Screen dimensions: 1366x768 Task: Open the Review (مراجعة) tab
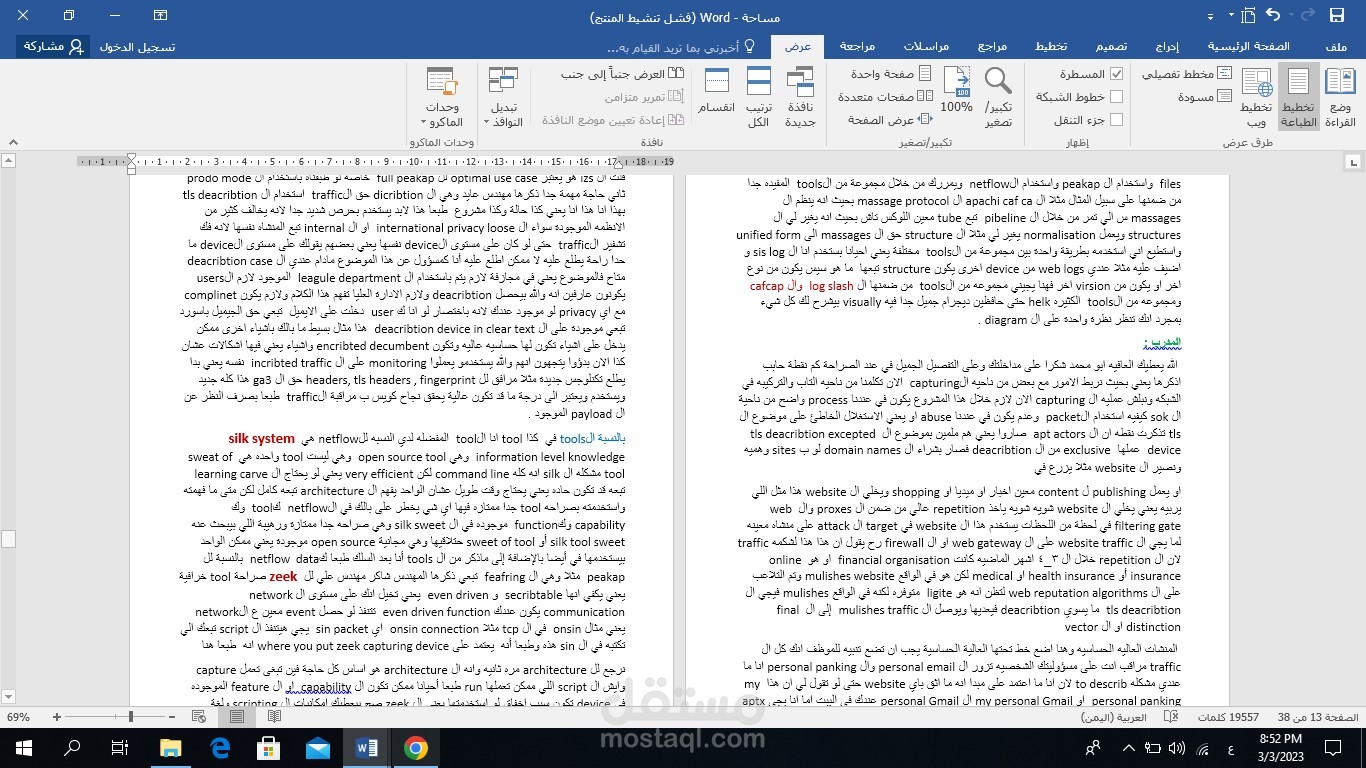coord(857,46)
